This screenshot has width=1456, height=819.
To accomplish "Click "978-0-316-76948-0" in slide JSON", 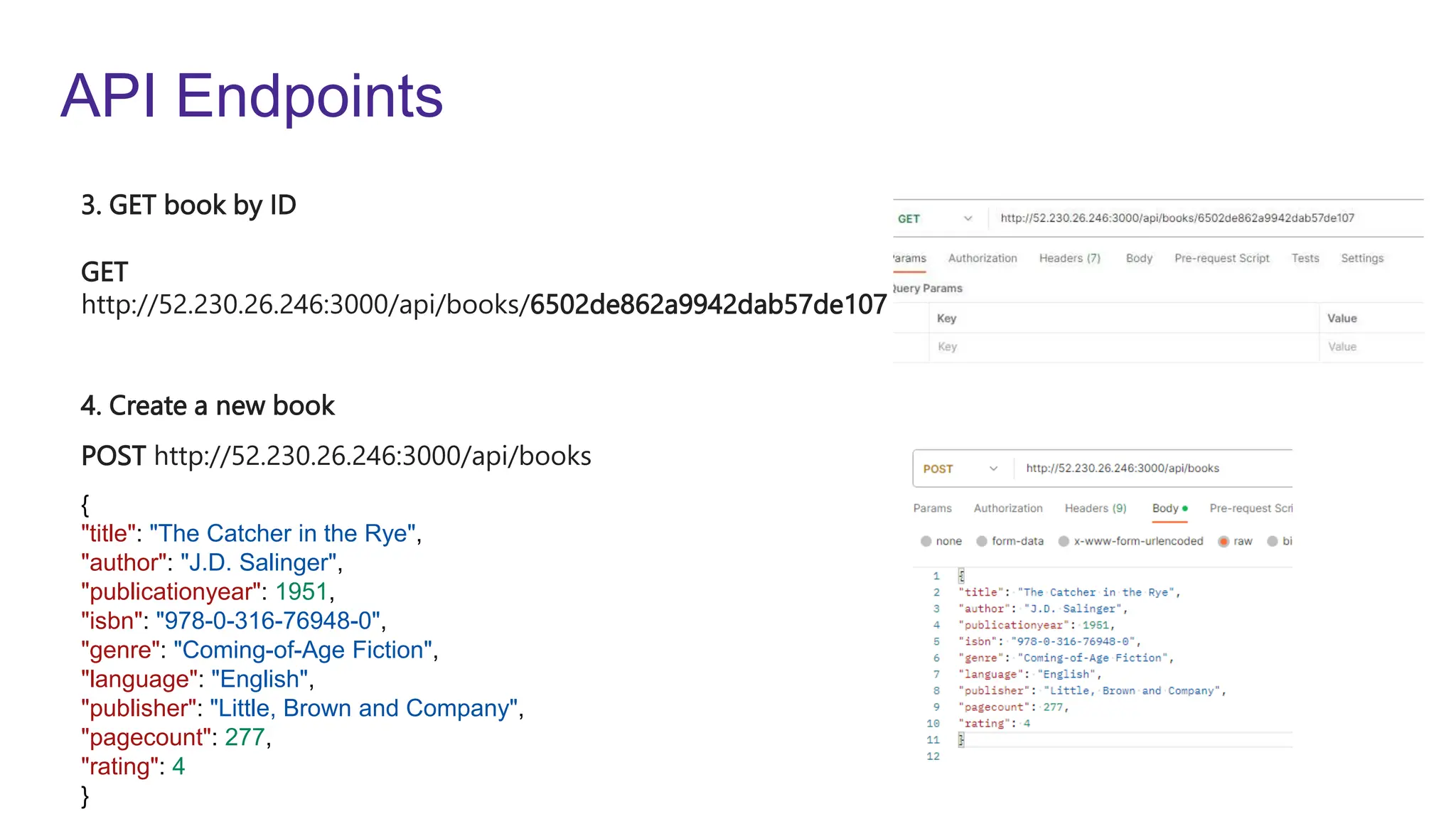I will click(268, 621).
